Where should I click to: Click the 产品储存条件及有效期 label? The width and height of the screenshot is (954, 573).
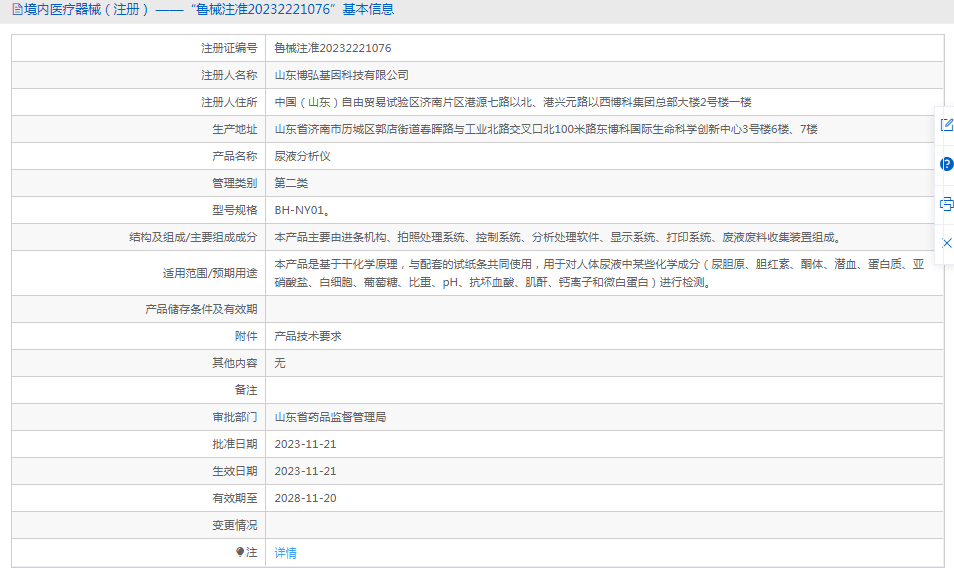click(x=201, y=309)
